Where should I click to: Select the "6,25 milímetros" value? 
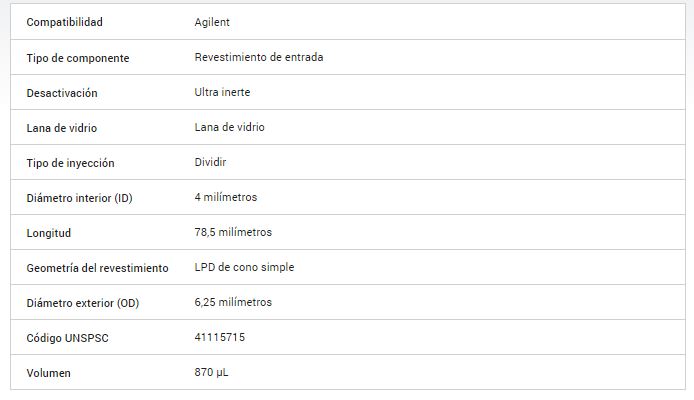coord(232,302)
